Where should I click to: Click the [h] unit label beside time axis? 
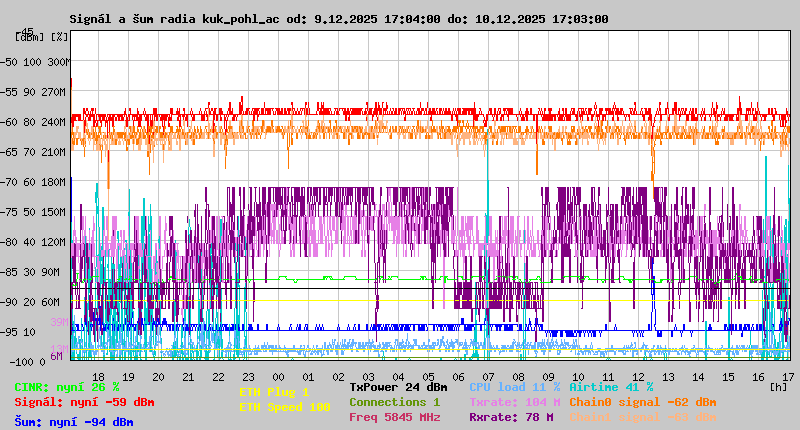point(777,386)
